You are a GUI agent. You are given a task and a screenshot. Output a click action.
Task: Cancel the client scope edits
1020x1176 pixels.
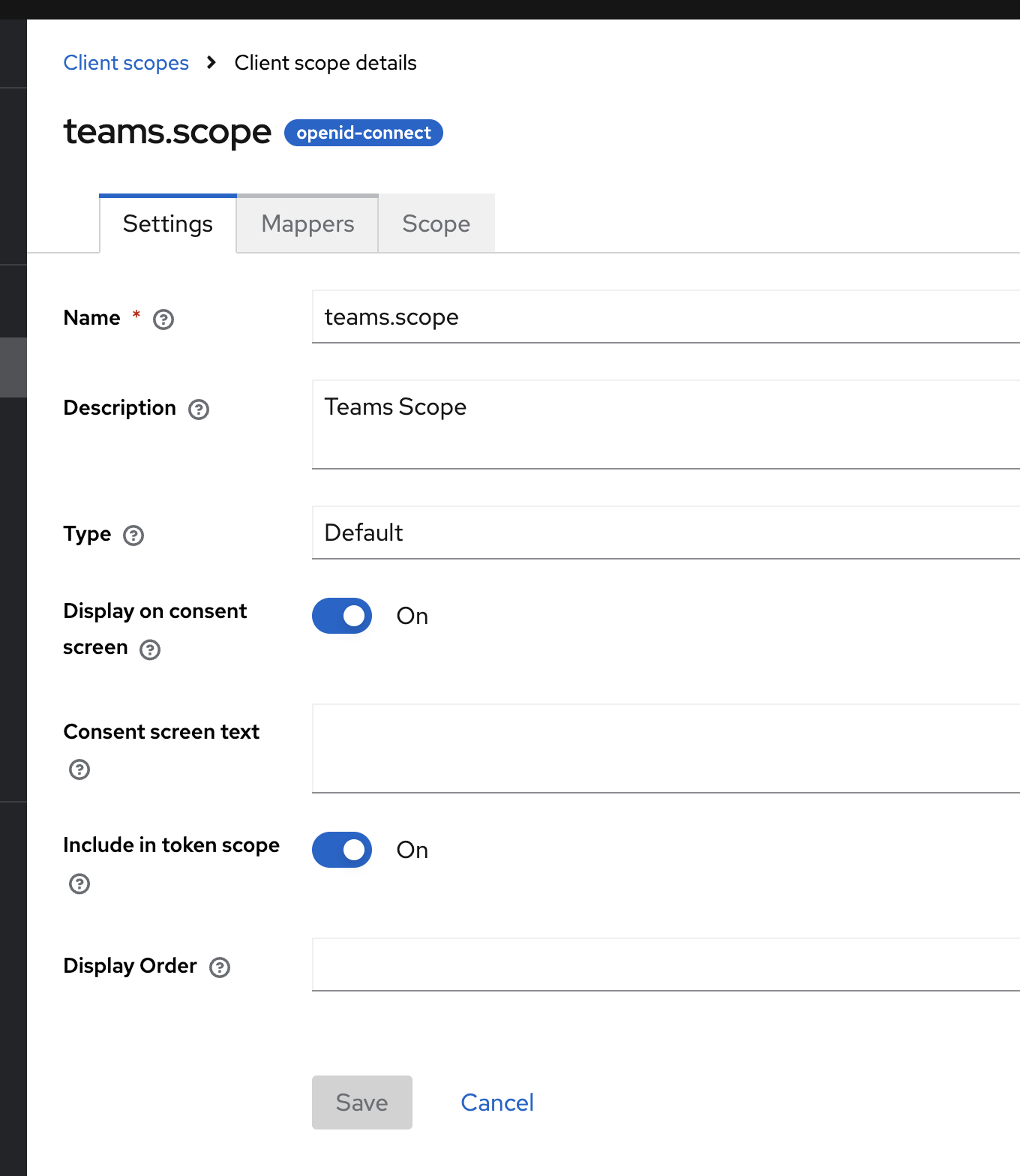[x=497, y=1102]
